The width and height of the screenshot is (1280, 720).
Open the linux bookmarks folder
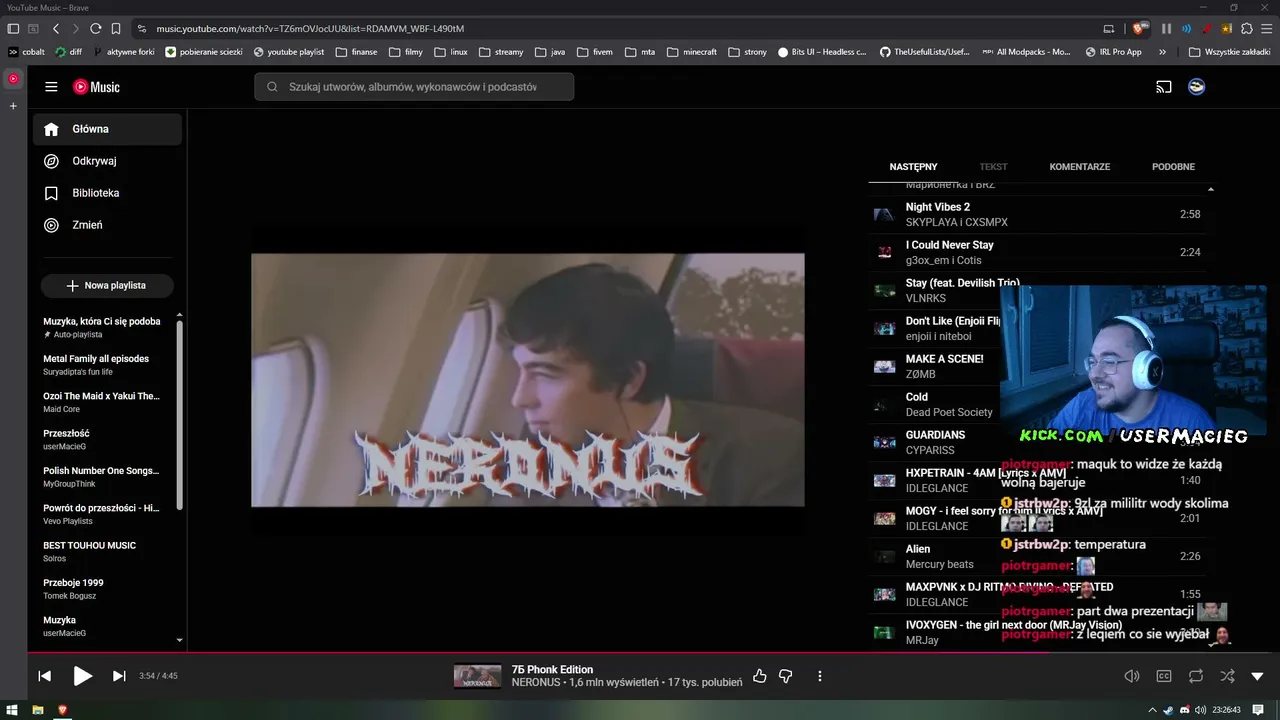pos(451,52)
